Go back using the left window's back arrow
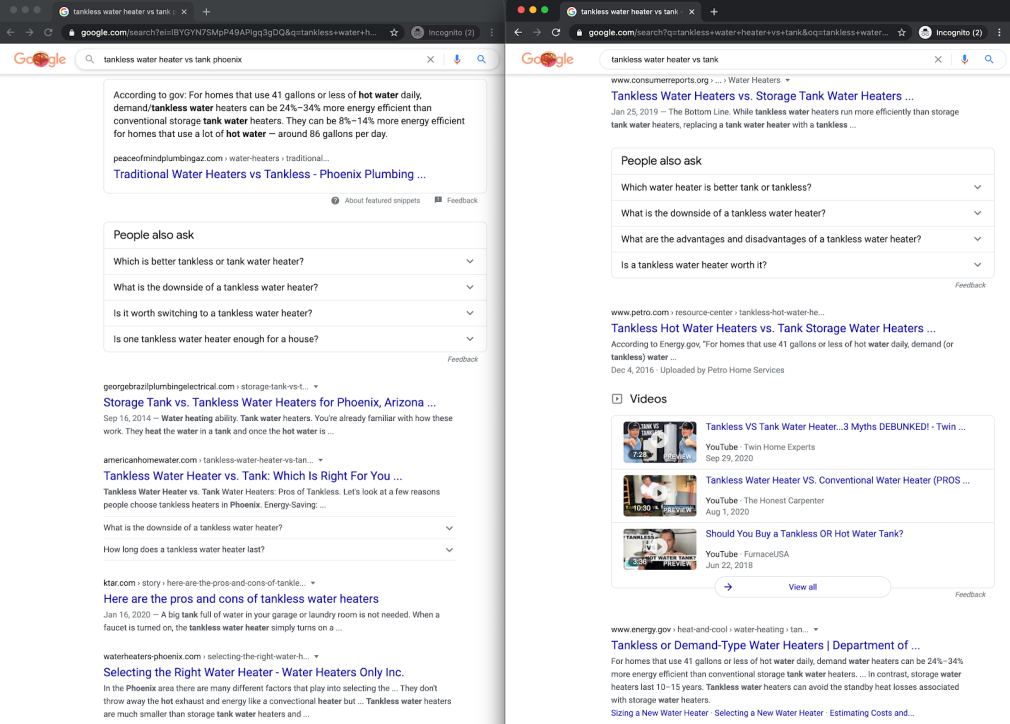Viewport: 1010px width, 724px height. point(10,31)
